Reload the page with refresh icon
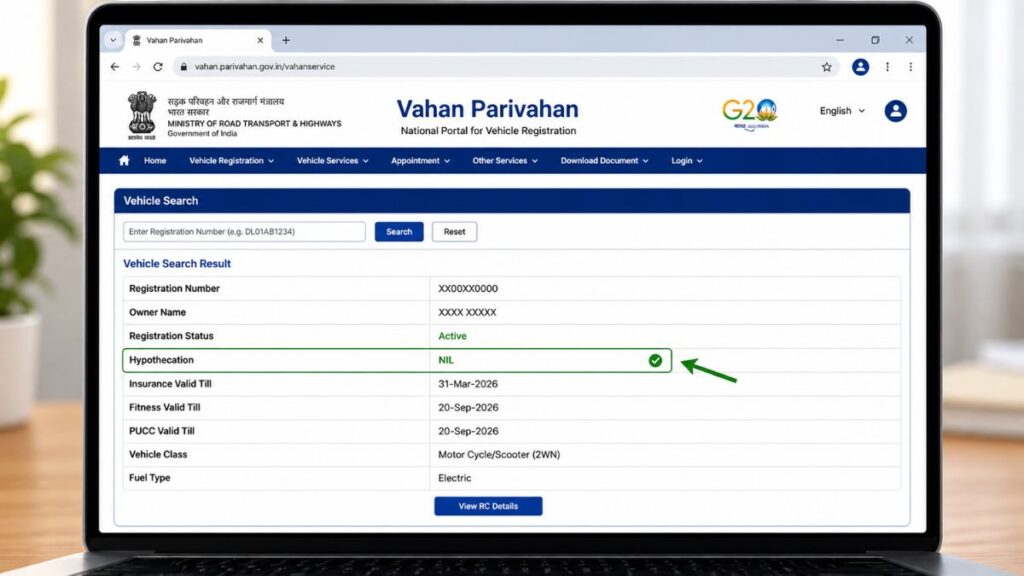1024x576 pixels. (x=158, y=67)
